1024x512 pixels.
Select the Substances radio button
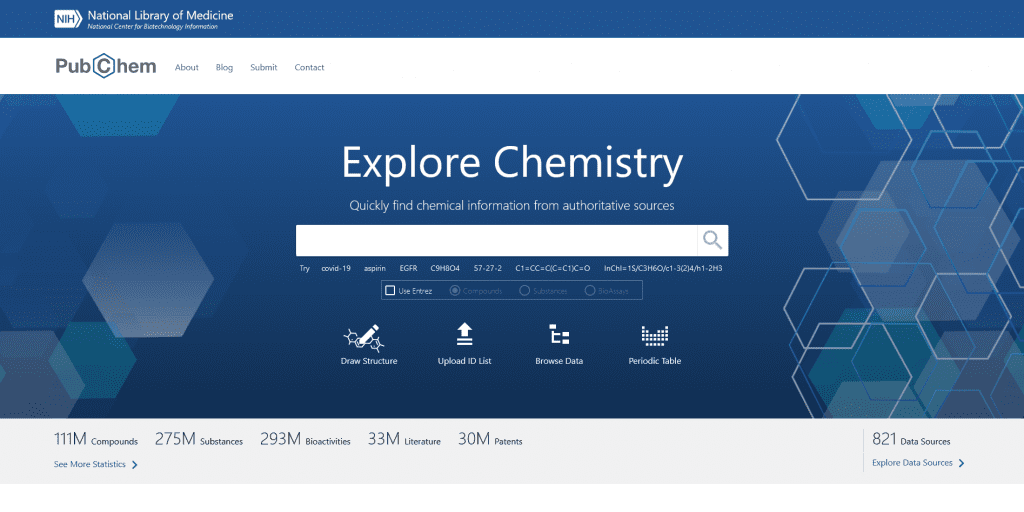click(524, 291)
